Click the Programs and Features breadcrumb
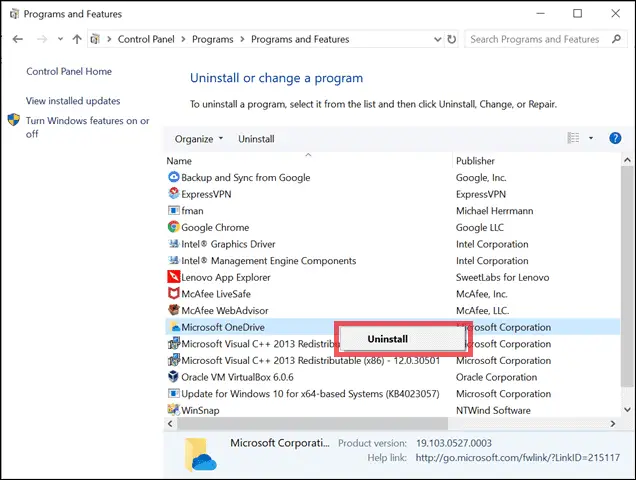The width and height of the screenshot is (636, 480). 300,39
